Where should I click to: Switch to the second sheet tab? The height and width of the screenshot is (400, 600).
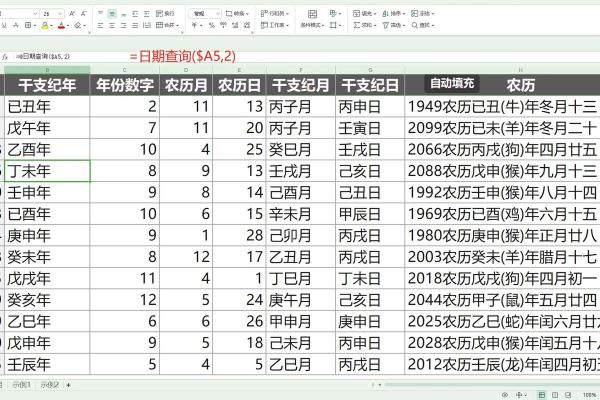pyautogui.click(x=21, y=385)
